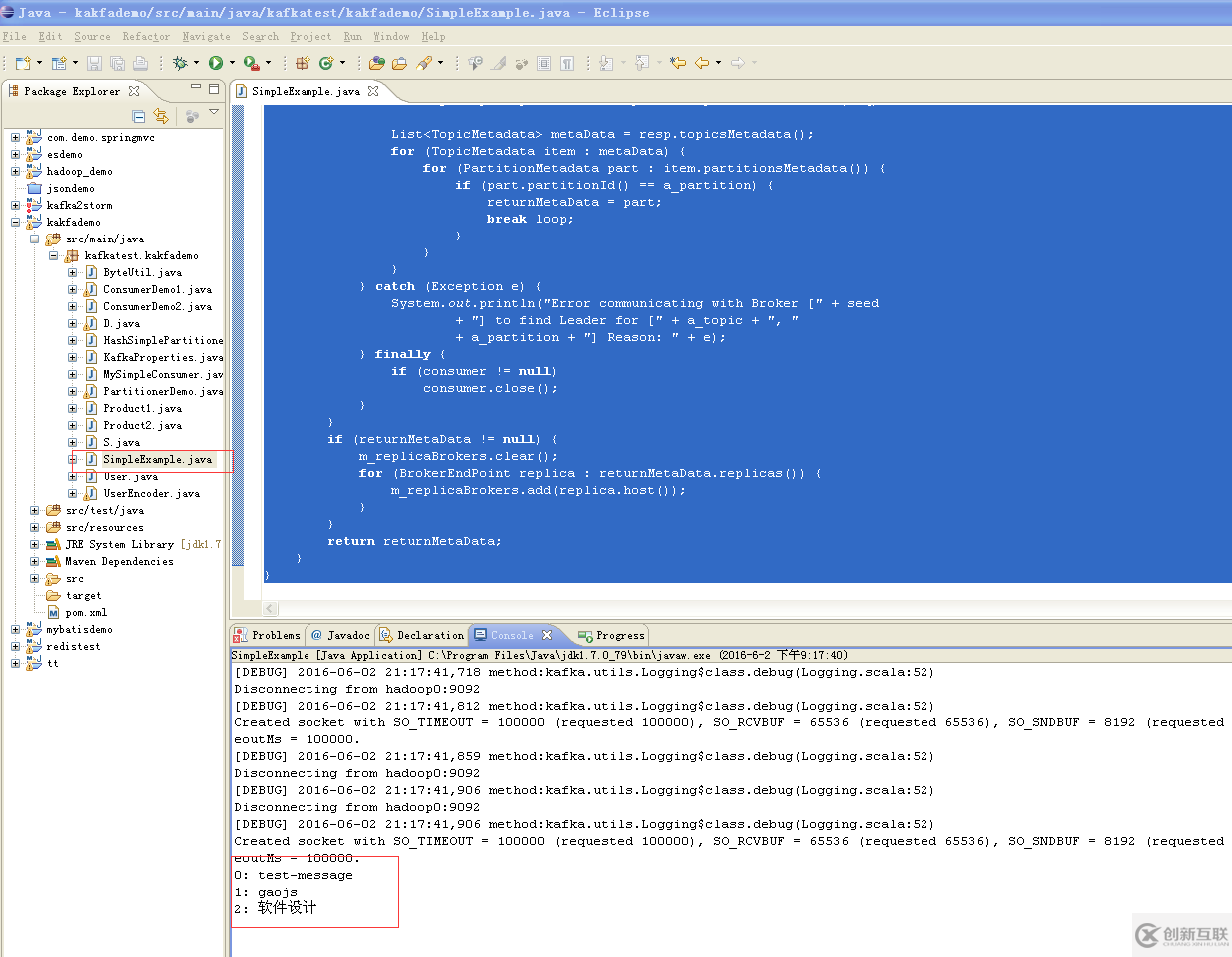Click the green Run button in toolbar
The width and height of the screenshot is (1232, 957).
point(215,63)
